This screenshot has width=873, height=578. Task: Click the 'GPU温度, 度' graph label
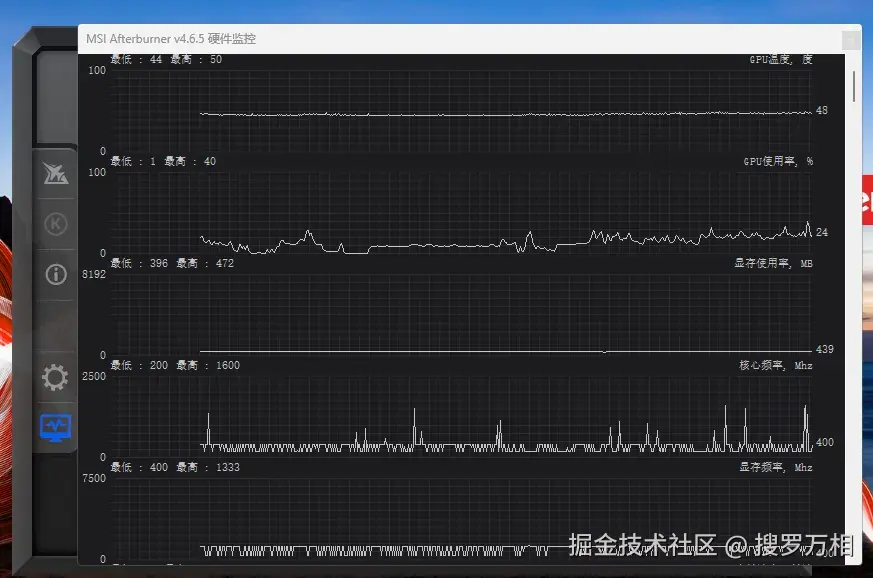(x=781, y=59)
